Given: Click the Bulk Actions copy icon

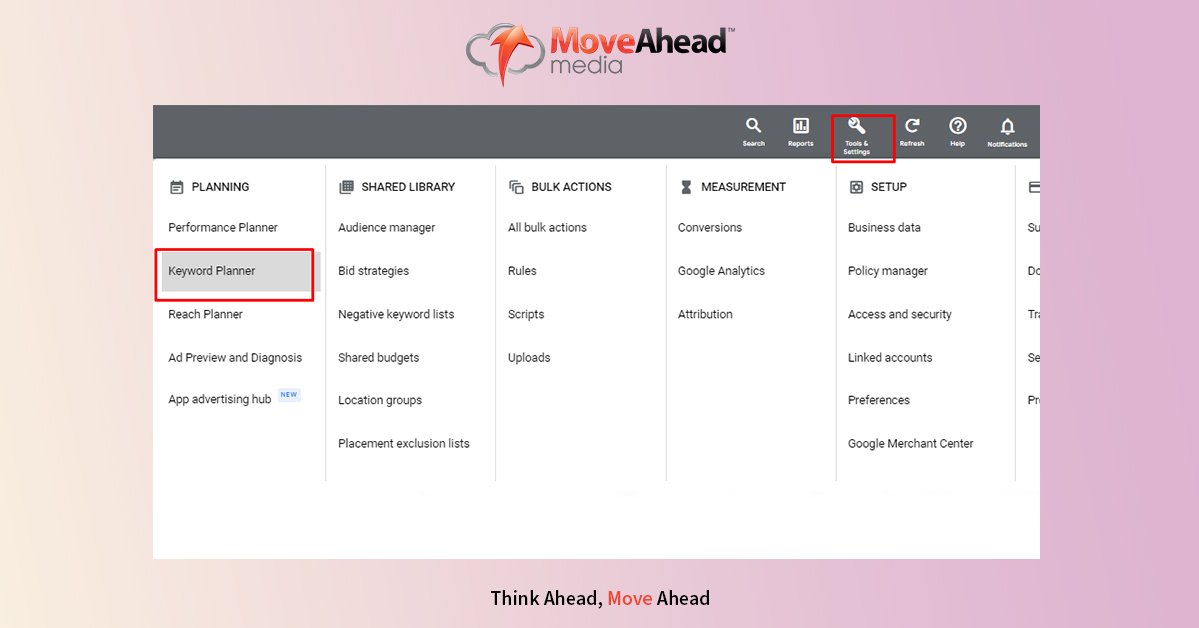Looking at the screenshot, I should [516, 187].
